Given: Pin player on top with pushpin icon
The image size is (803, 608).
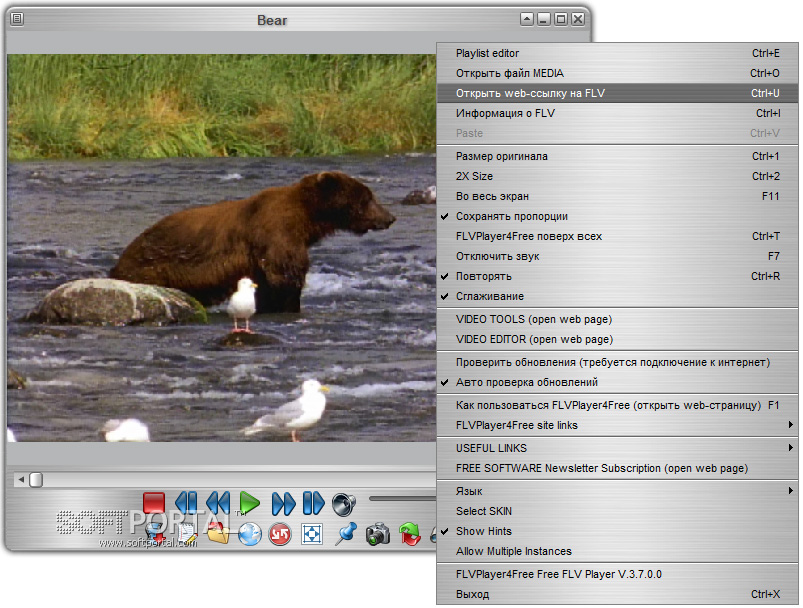Looking at the screenshot, I should (x=346, y=534).
